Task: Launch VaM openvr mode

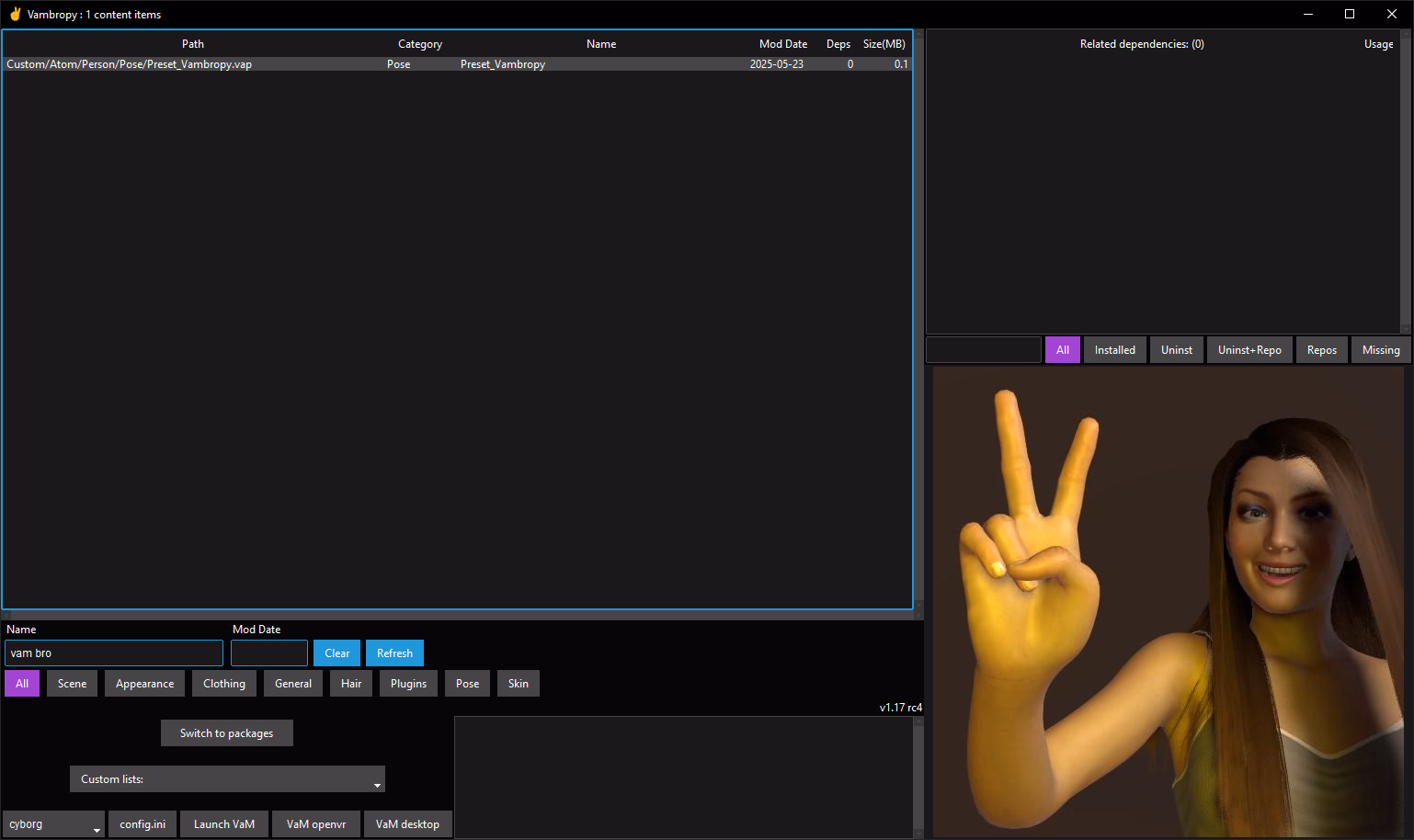Action: pos(316,824)
